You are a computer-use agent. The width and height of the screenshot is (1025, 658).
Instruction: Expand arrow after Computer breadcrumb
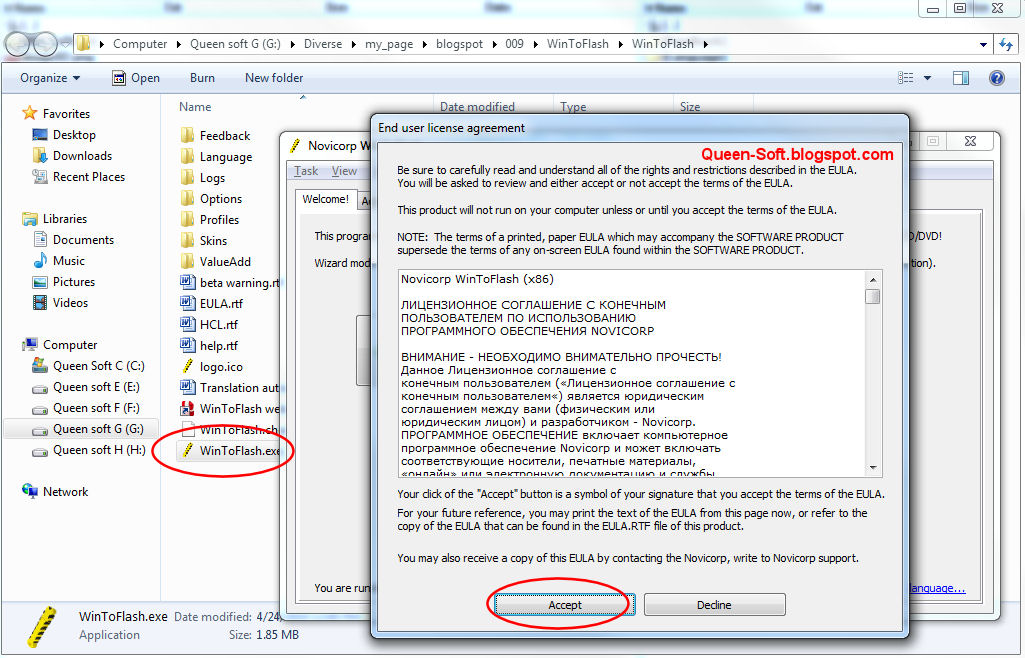[179, 44]
